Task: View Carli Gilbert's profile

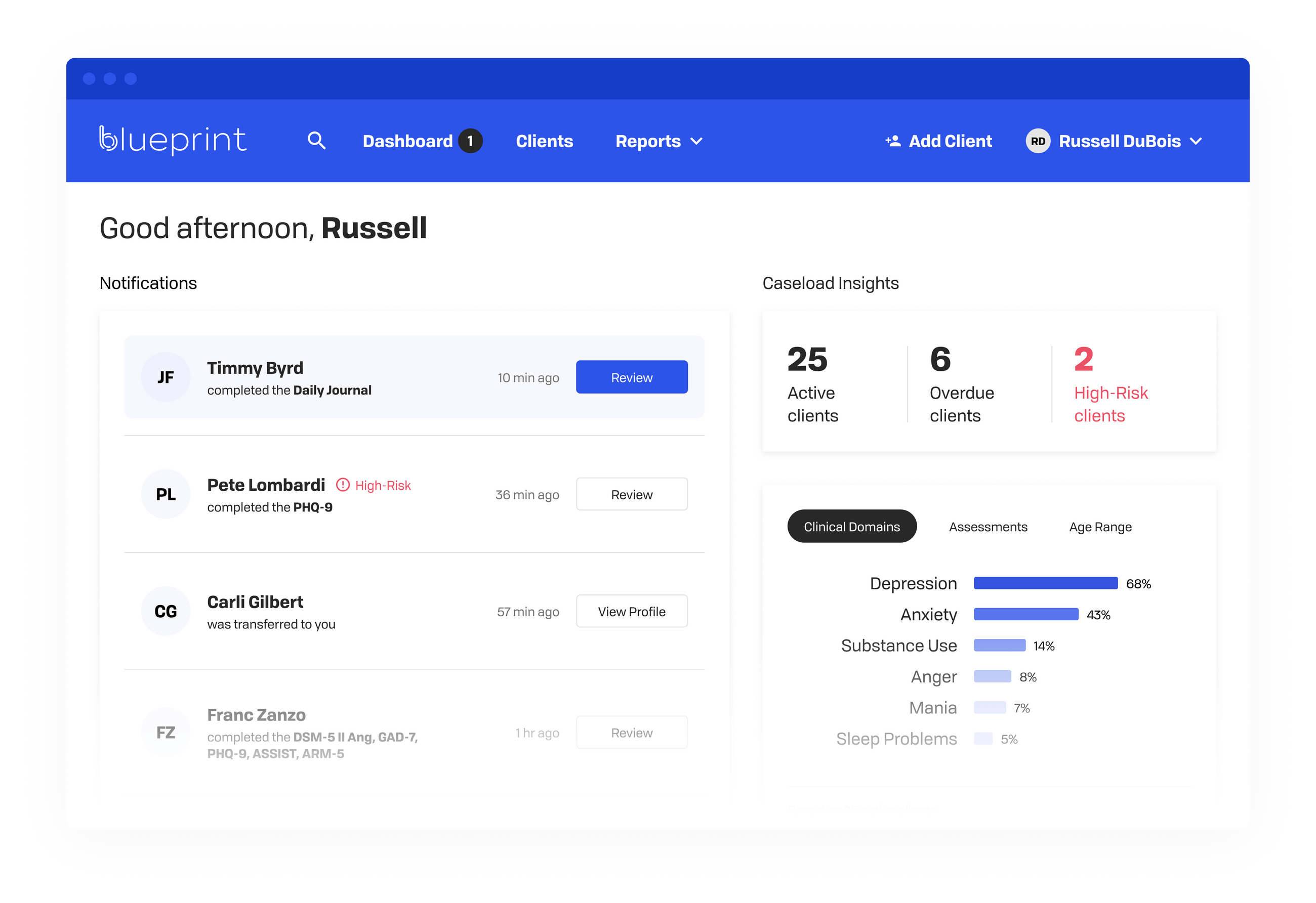Action: click(x=631, y=611)
